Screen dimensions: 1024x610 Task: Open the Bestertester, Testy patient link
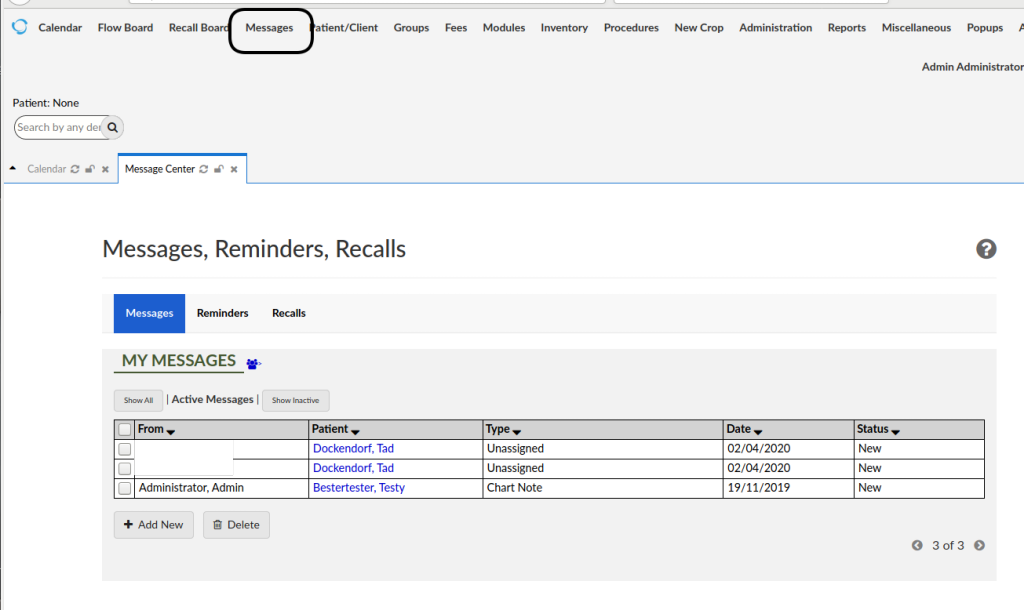tap(358, 488)
